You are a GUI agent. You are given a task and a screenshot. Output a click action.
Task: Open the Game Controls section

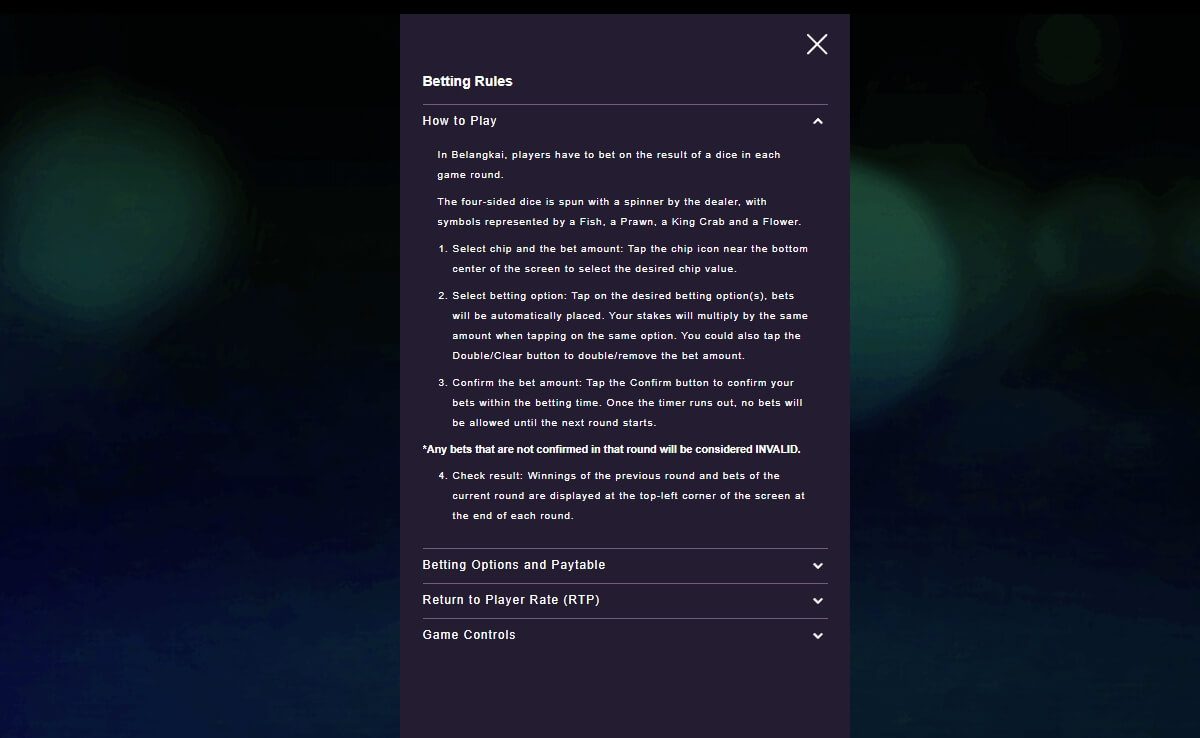(469, 635)
